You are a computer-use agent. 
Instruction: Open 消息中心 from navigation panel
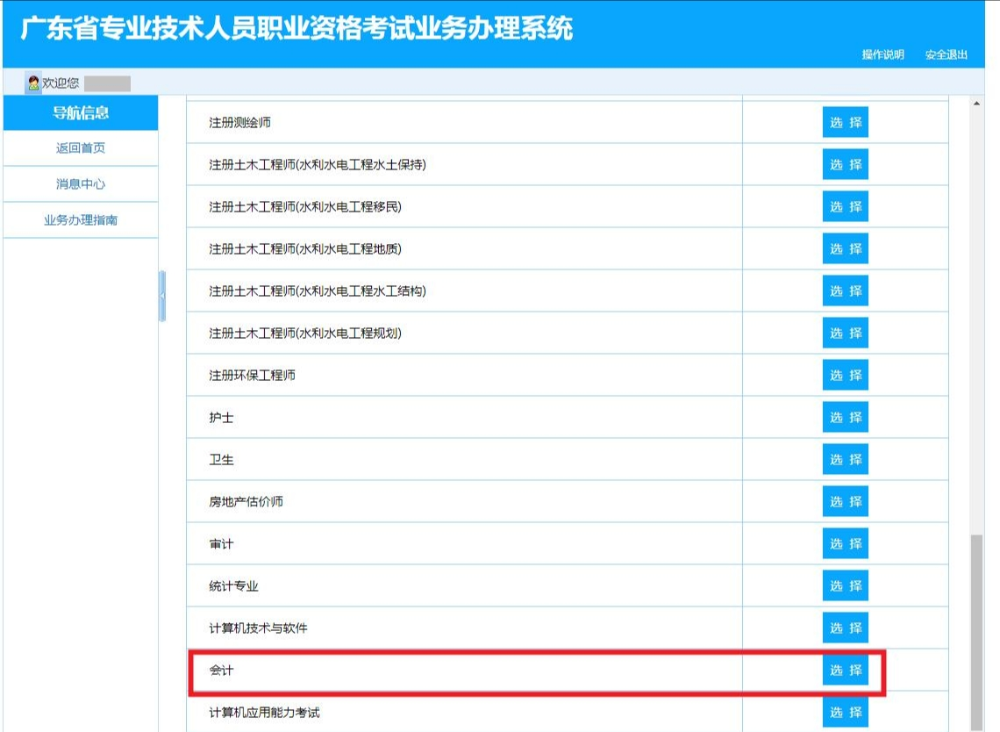coord(82,184)
